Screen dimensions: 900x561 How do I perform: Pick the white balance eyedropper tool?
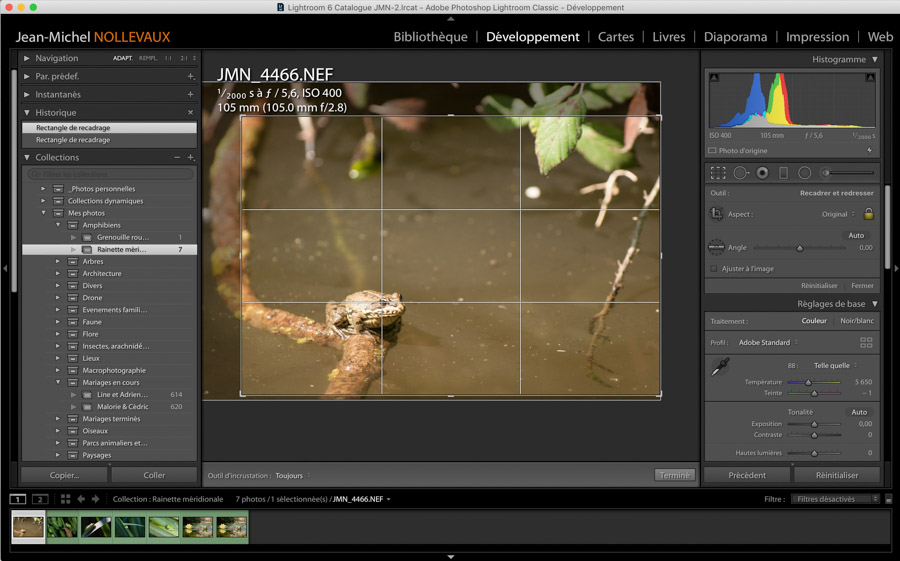click(720, 368)
